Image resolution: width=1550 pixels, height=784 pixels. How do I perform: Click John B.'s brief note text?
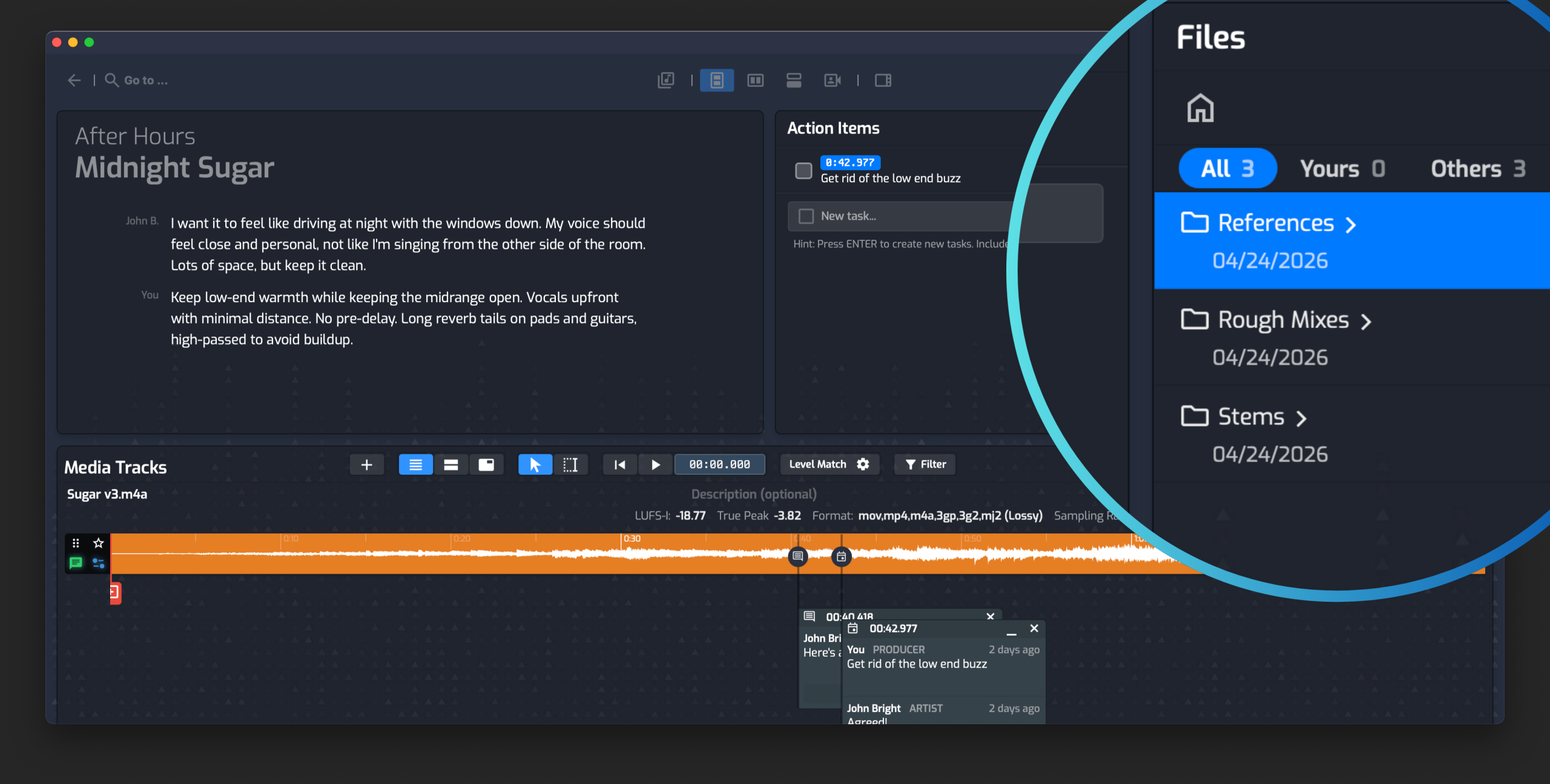click(x=408, y=244)
